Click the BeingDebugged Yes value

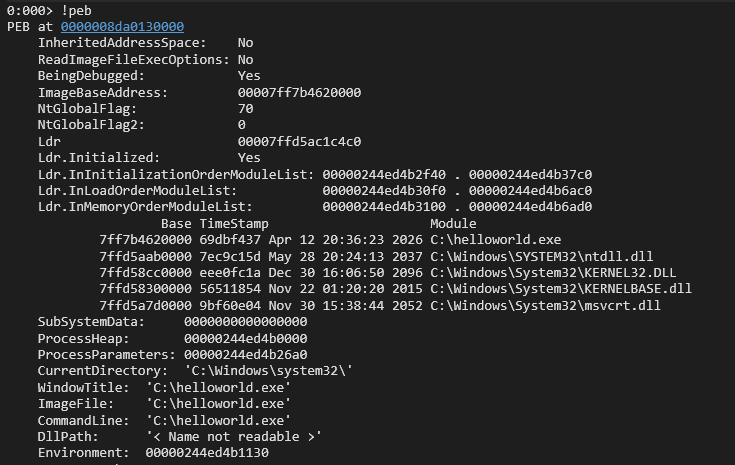click(249, 76)
